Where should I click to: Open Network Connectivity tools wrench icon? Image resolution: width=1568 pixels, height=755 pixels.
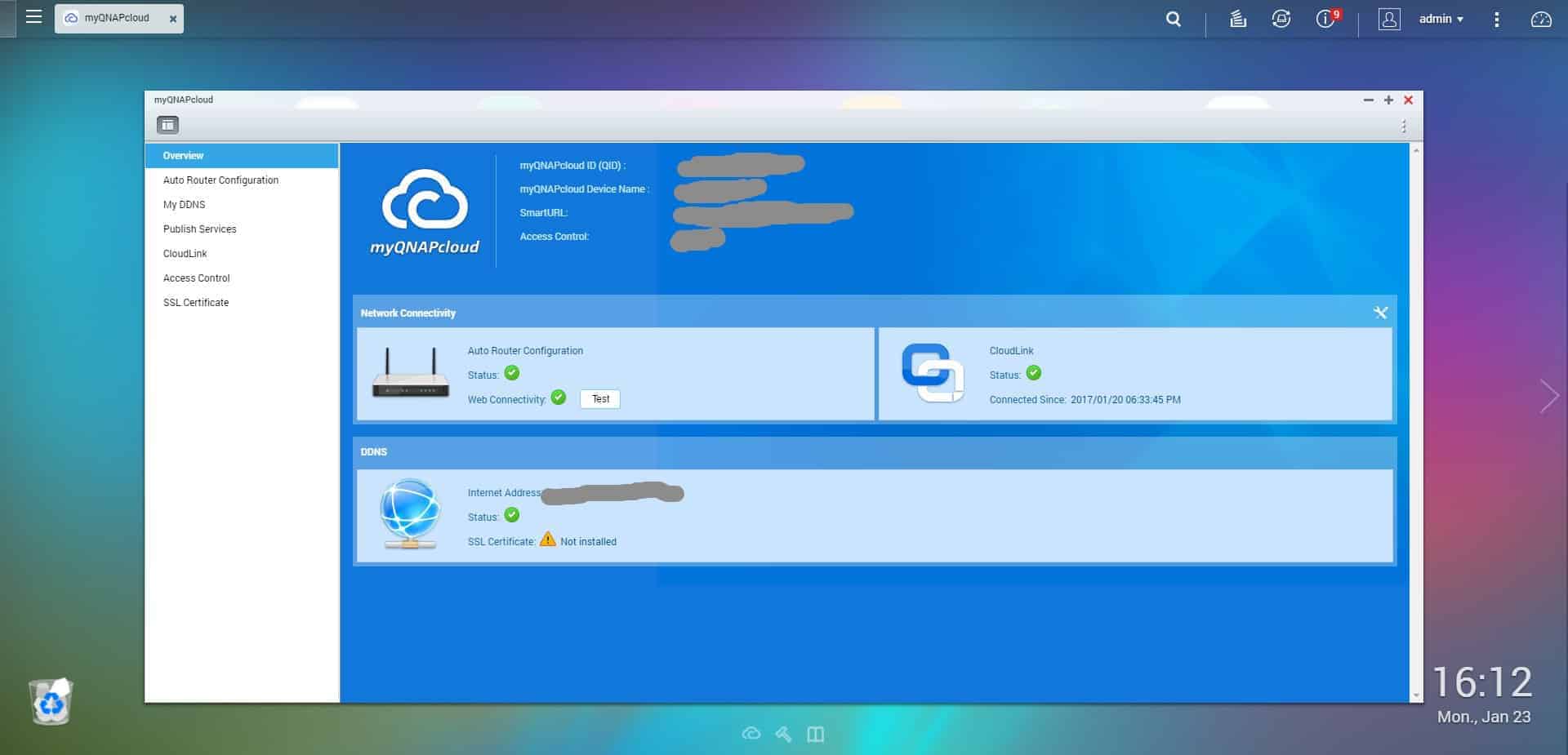click(1380, 313)
